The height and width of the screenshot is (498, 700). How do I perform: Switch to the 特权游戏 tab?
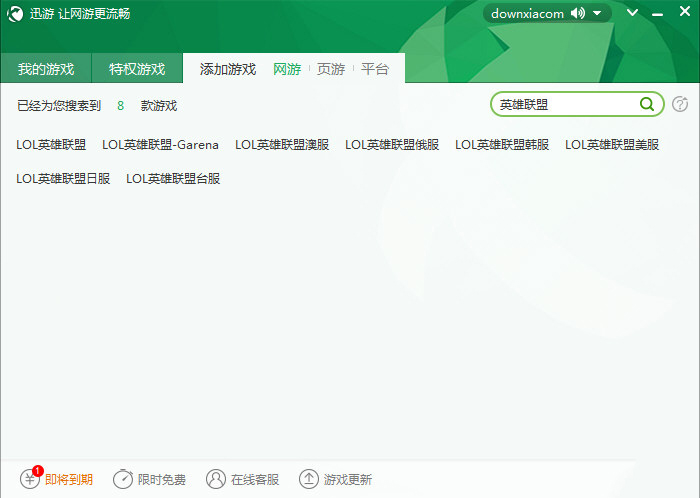coord(137,69)
